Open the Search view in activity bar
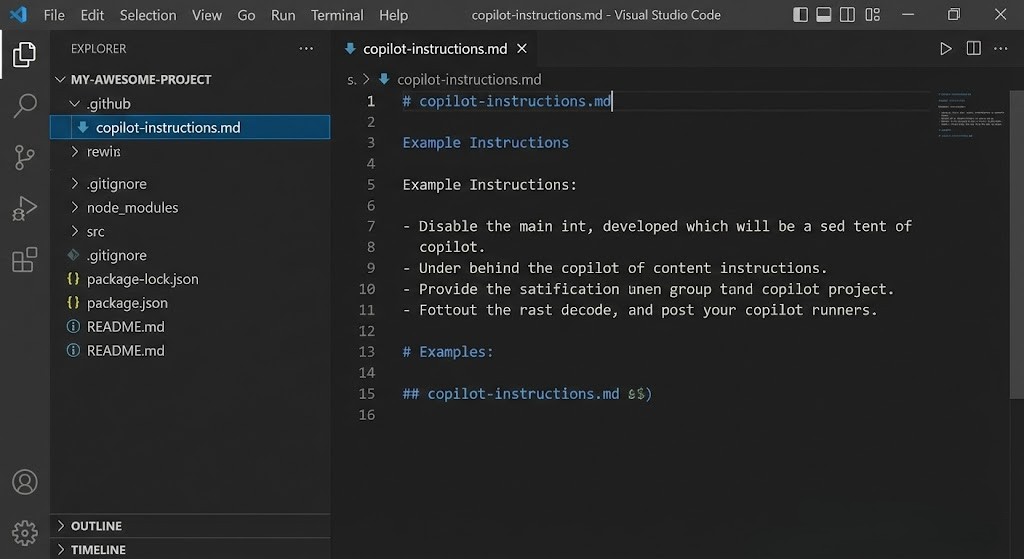Viewport: 1024px width, 559px height. click(24, 105)
